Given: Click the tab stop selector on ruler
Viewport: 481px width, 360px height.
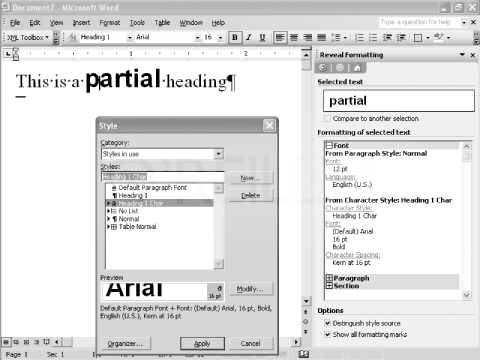Looking at the screenshot, I should pyautogui.click(x=8, y=53).
